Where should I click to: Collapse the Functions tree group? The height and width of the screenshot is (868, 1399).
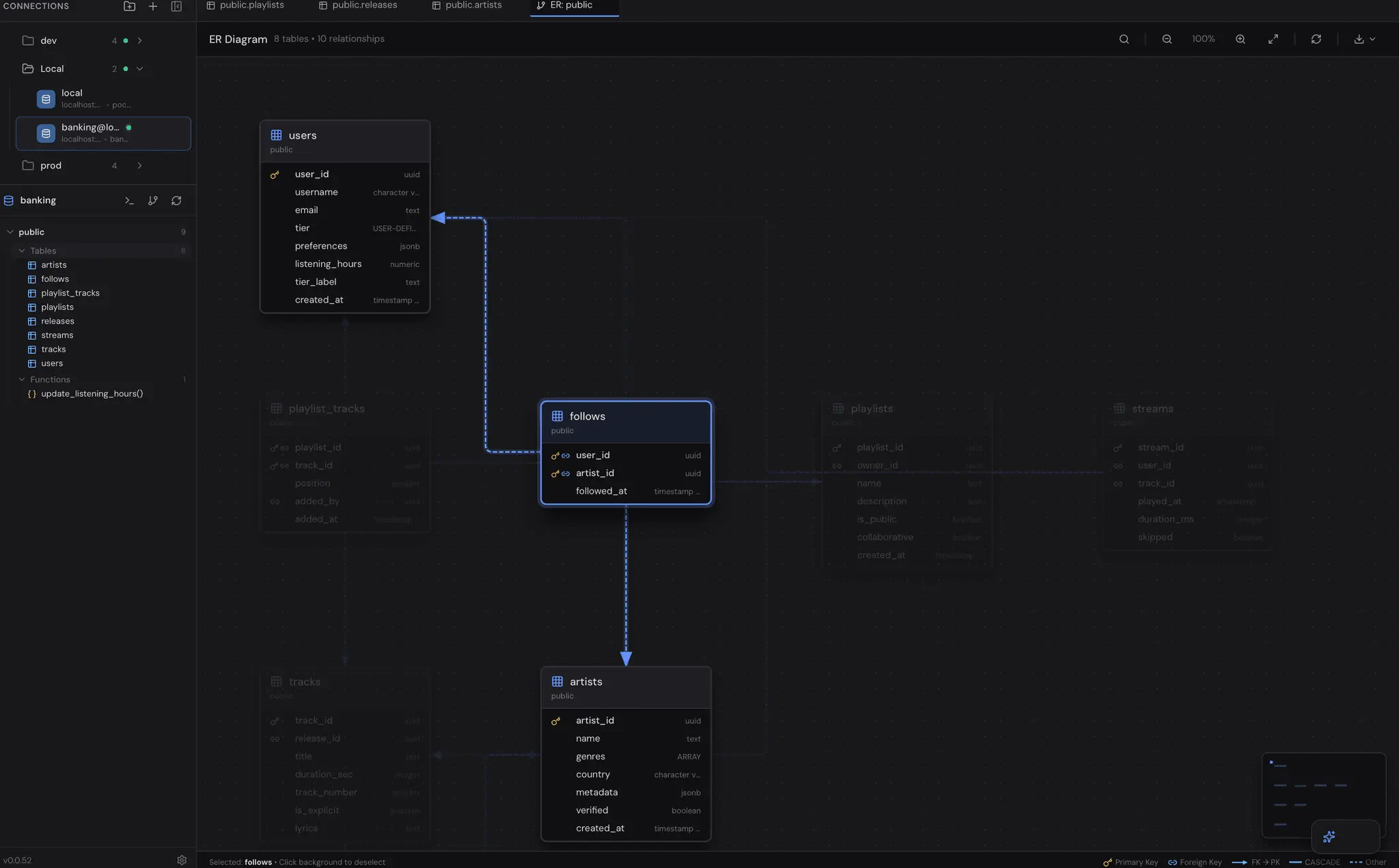click(21, 379)
